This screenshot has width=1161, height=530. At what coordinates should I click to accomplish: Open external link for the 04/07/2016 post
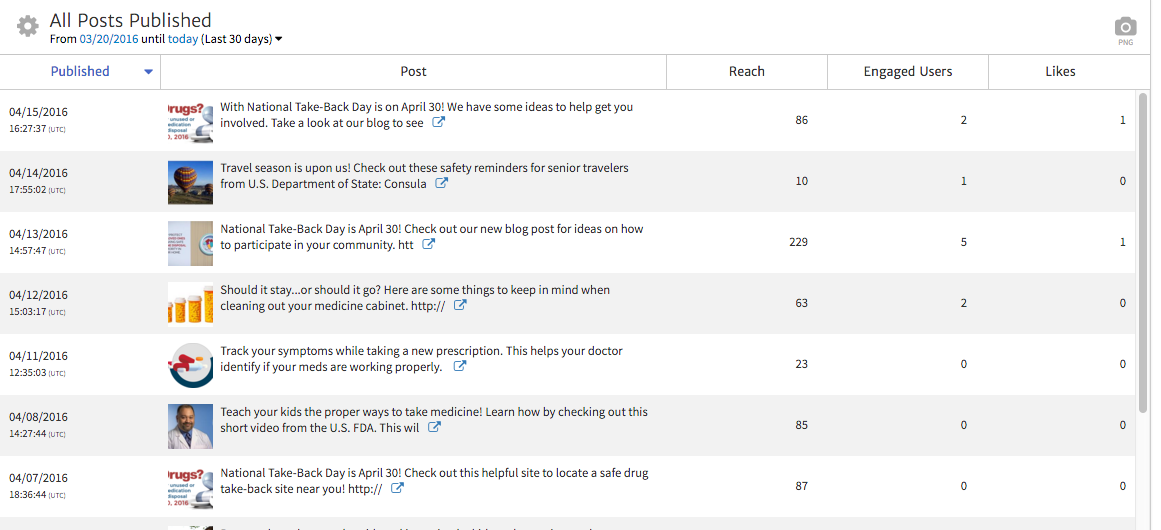(397, 489)
